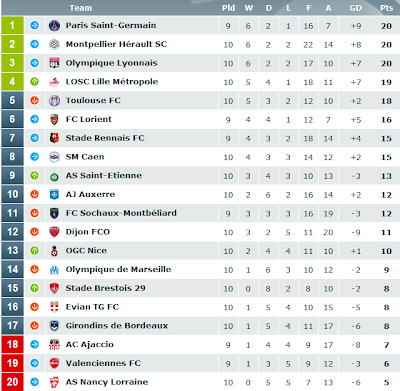The width and height of the screenshot is (400, 391).
Task: Open the AS Nancy Lorraine team link
Action: tap(107, 382)
